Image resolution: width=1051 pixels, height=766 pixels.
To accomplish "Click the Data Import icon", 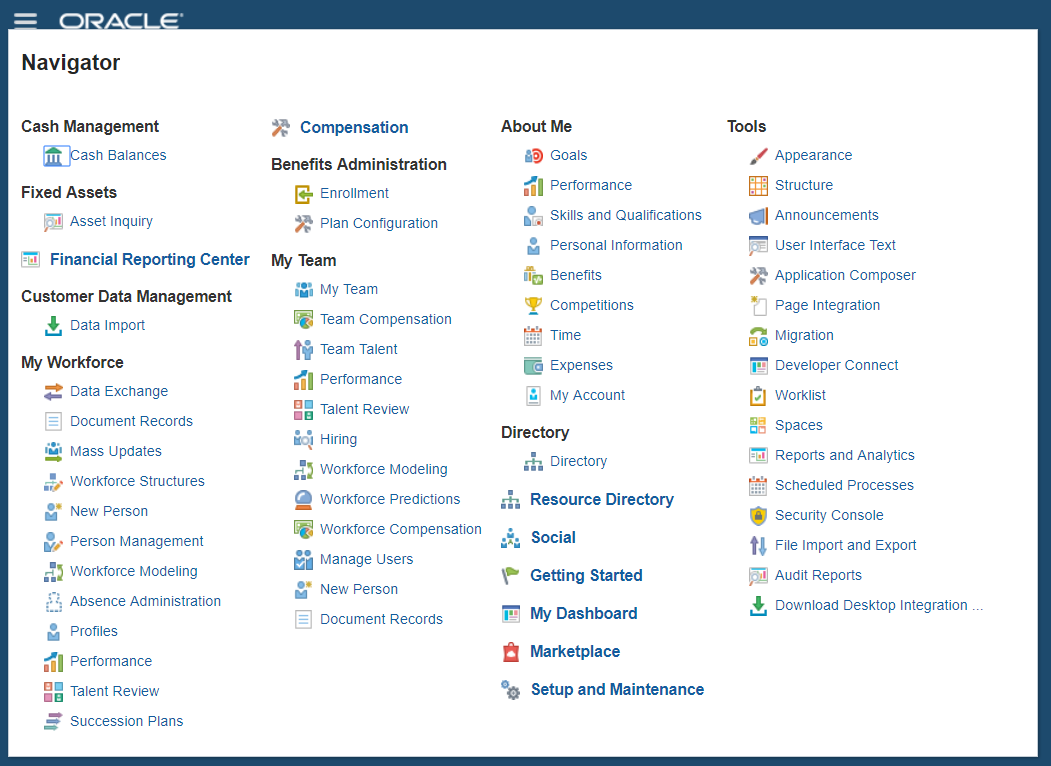I will click(52, 325).
